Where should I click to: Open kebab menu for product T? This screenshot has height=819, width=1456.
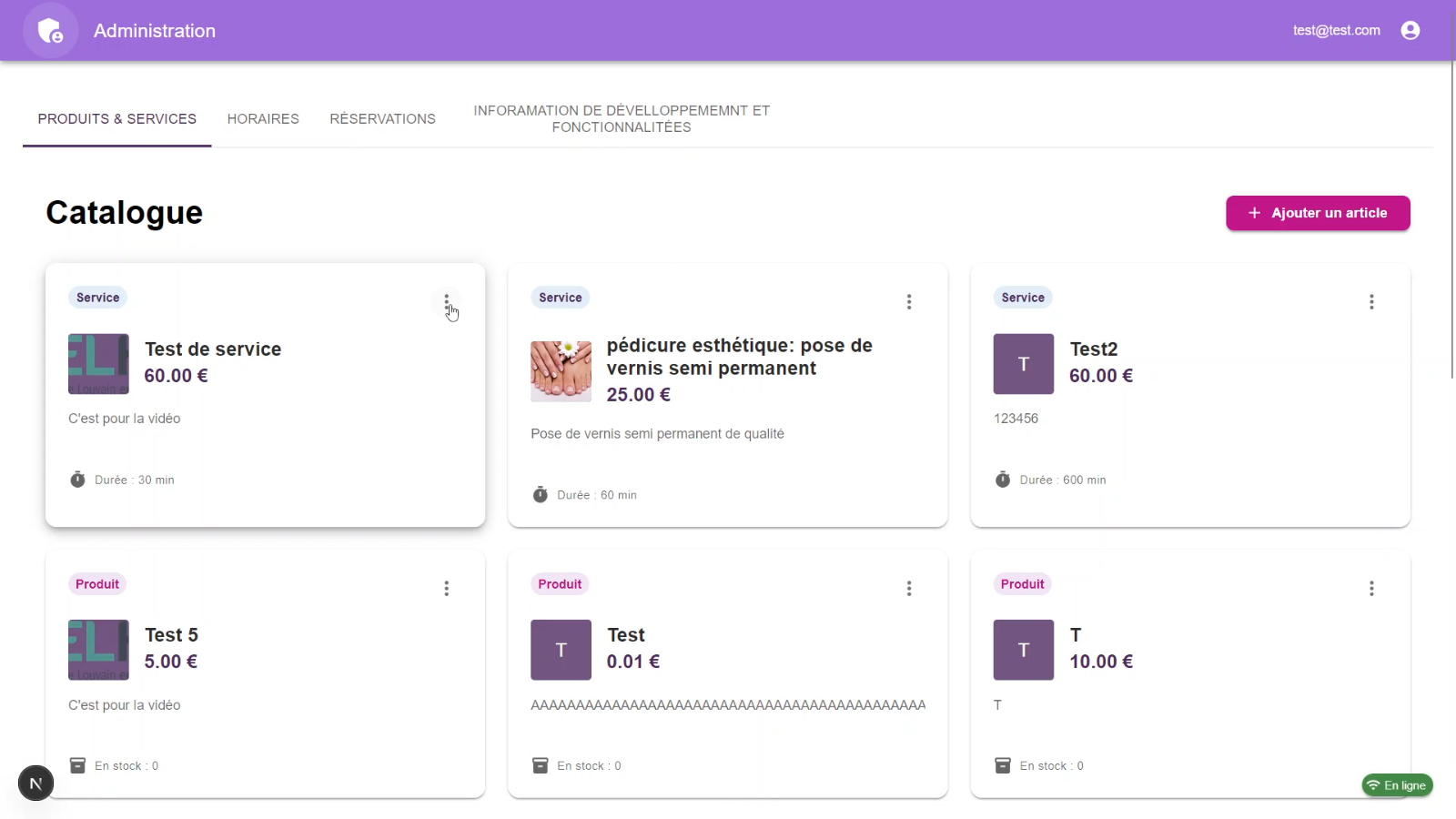1370,589
